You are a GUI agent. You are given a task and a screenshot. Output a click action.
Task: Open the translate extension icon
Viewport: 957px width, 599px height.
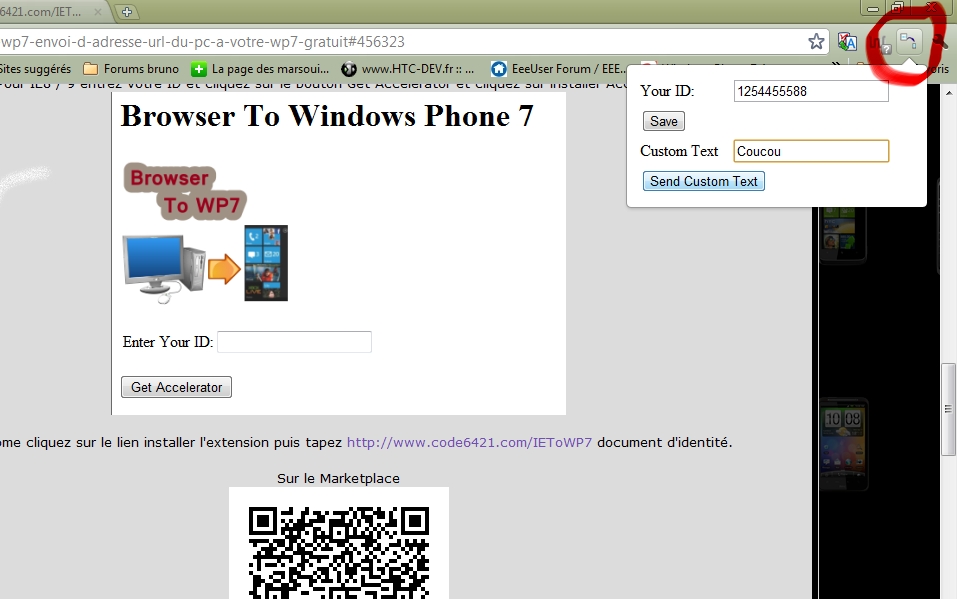click(x=847, y=42)
